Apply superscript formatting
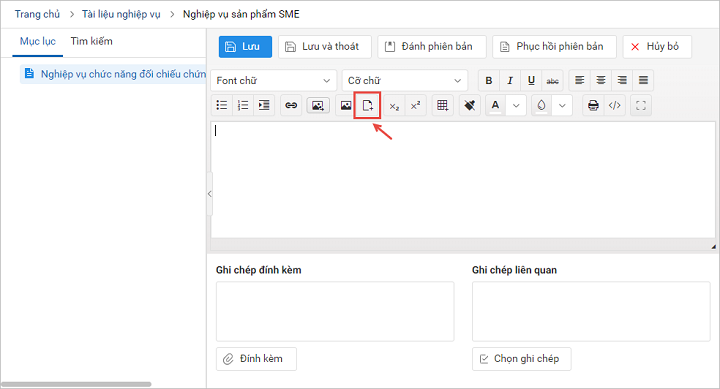This screenshot has height=389, width=720. click(415, 106)
